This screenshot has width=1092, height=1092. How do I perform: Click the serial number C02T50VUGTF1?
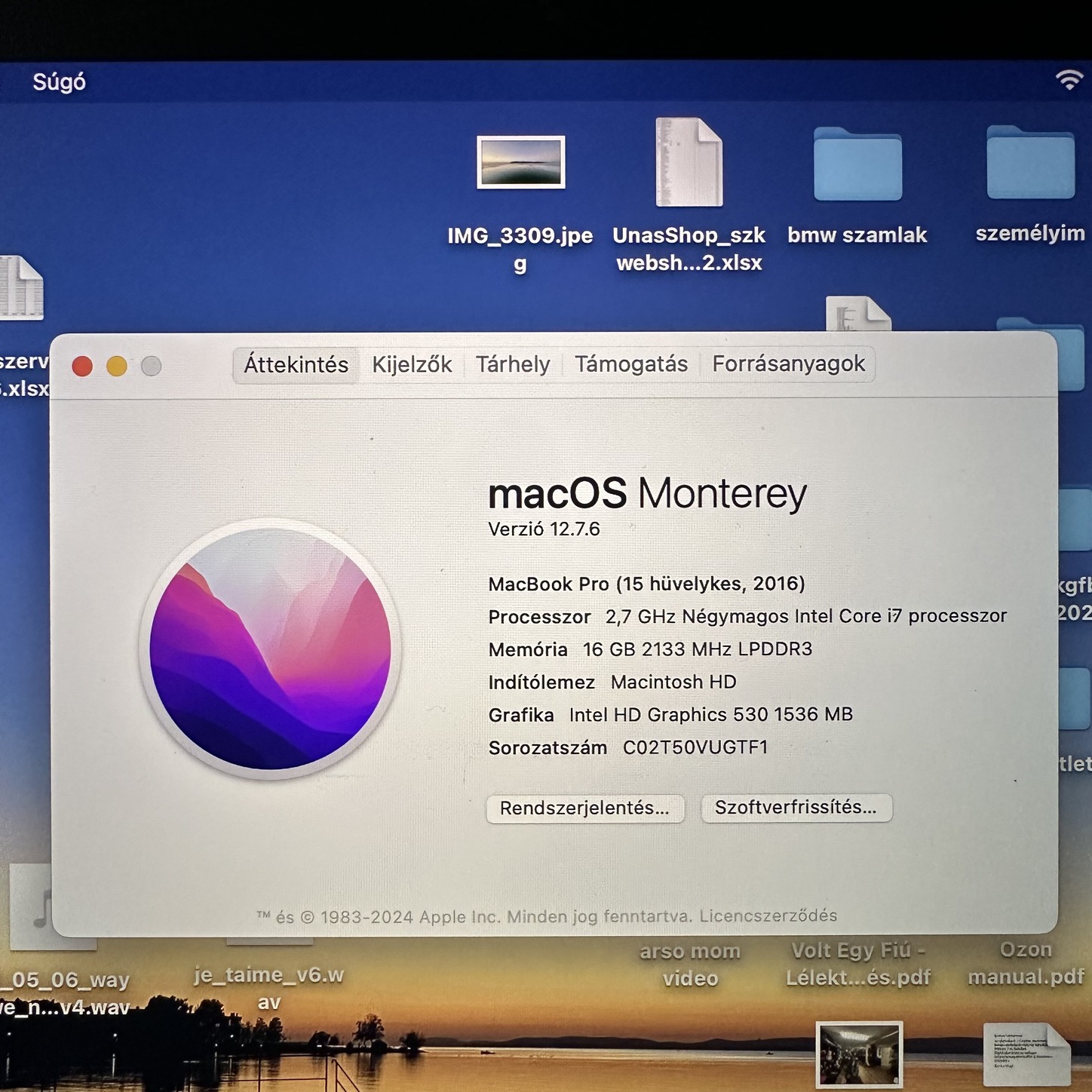tap(695, 747)
